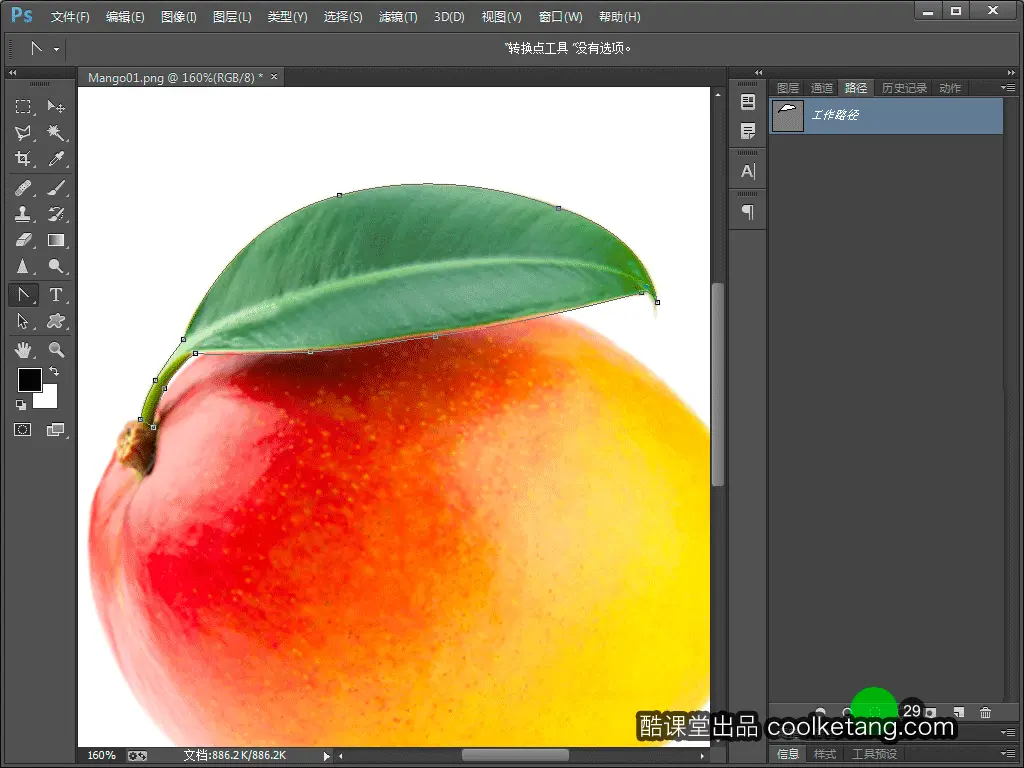This screenshot has width=1024, height=768.
Task: Open the 窗口(W) menu
Action: [x=560, y=17]
